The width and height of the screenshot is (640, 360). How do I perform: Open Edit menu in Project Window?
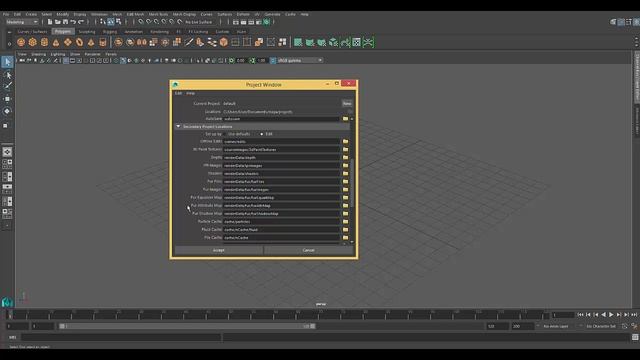[x=178, y=93]
